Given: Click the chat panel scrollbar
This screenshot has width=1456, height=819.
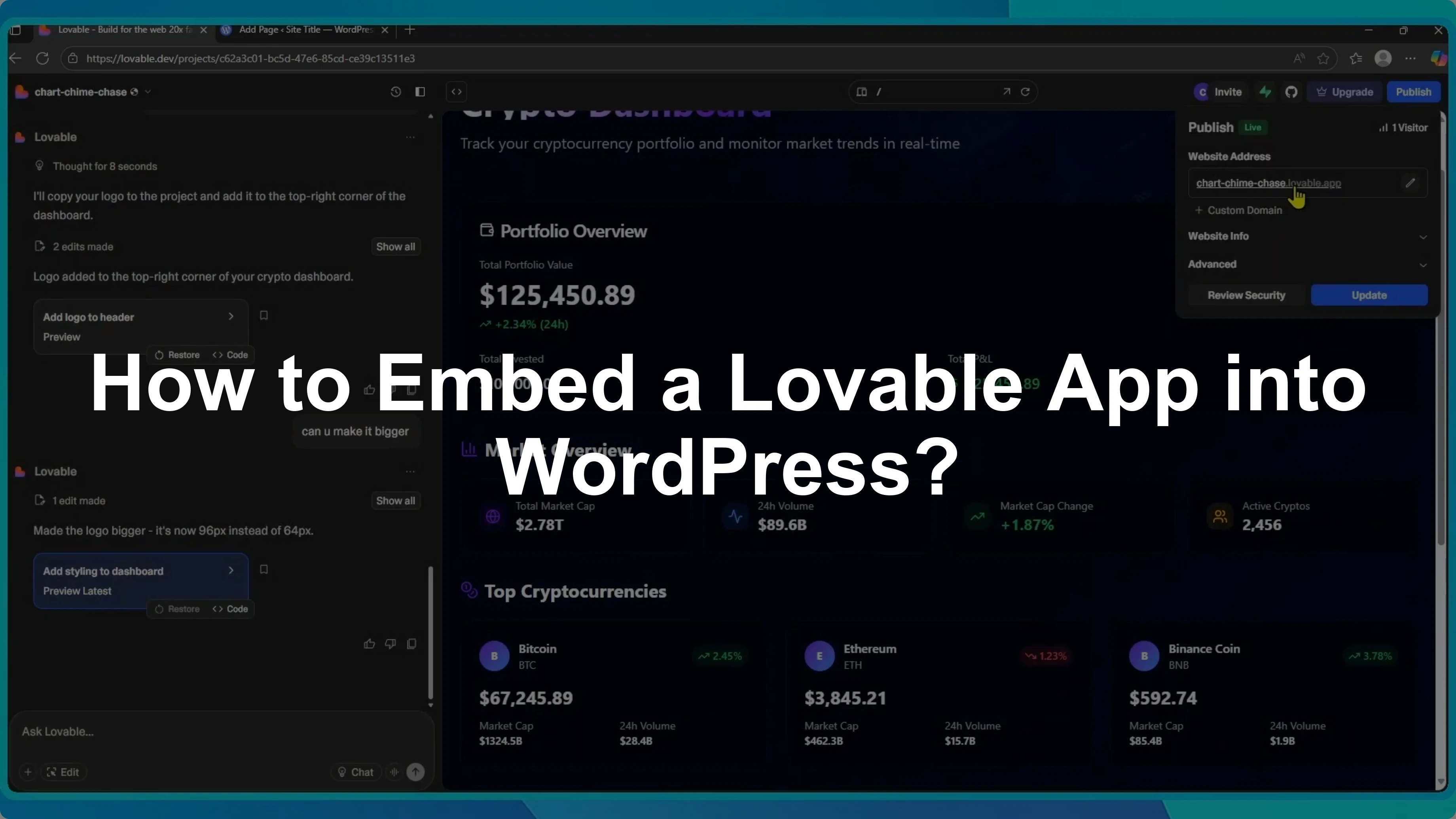Looking at the screenshot, I should [x=431, y=633].
